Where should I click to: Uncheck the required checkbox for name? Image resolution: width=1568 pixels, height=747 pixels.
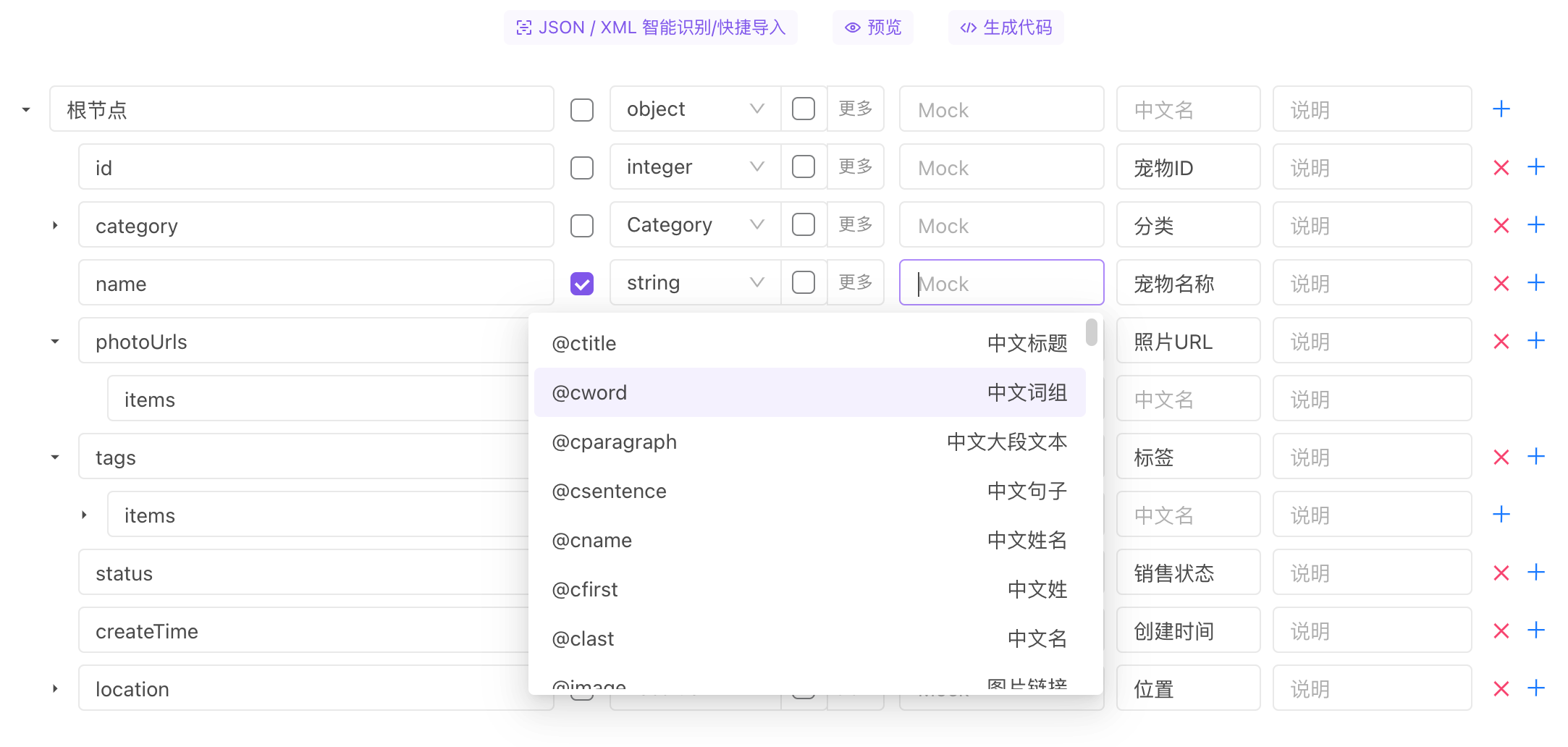(581, 283)
